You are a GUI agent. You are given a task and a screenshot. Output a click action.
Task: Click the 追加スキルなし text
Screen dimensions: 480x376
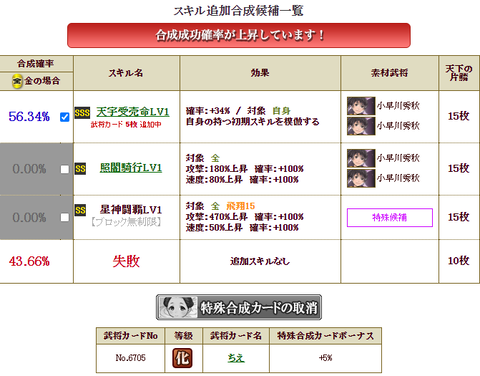pyautogui.click(x=260, y=261)
